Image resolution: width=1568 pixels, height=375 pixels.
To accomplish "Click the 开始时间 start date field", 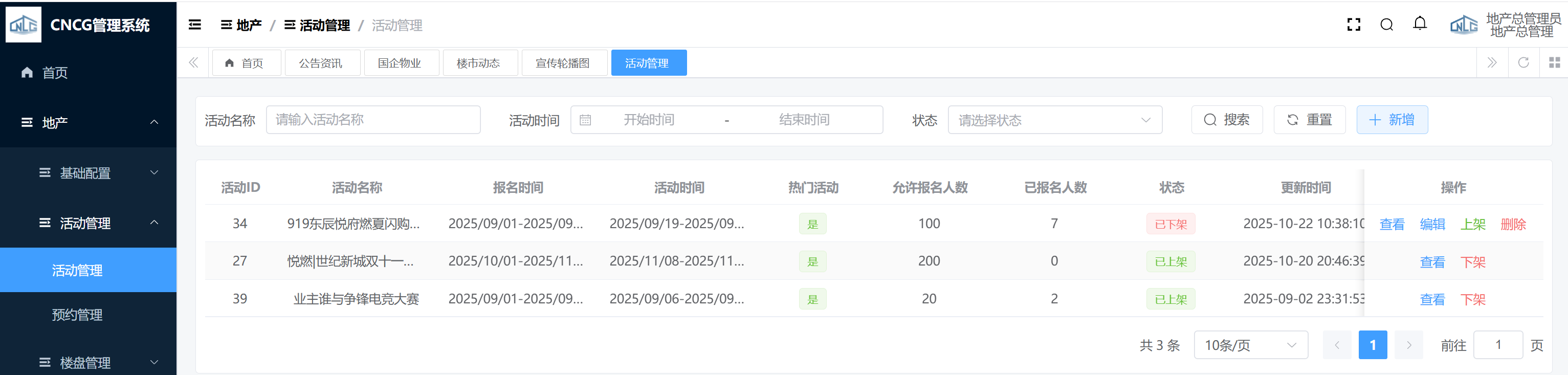I will 649,120.
